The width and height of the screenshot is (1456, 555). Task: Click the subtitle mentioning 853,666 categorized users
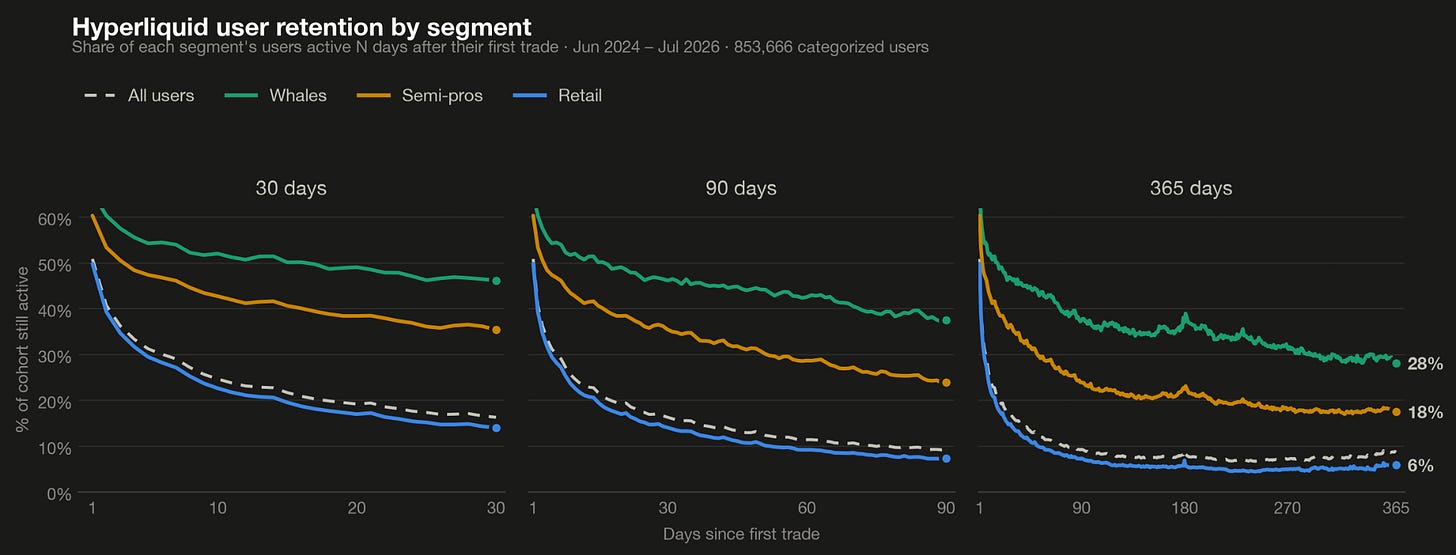(x=501, y=47)
